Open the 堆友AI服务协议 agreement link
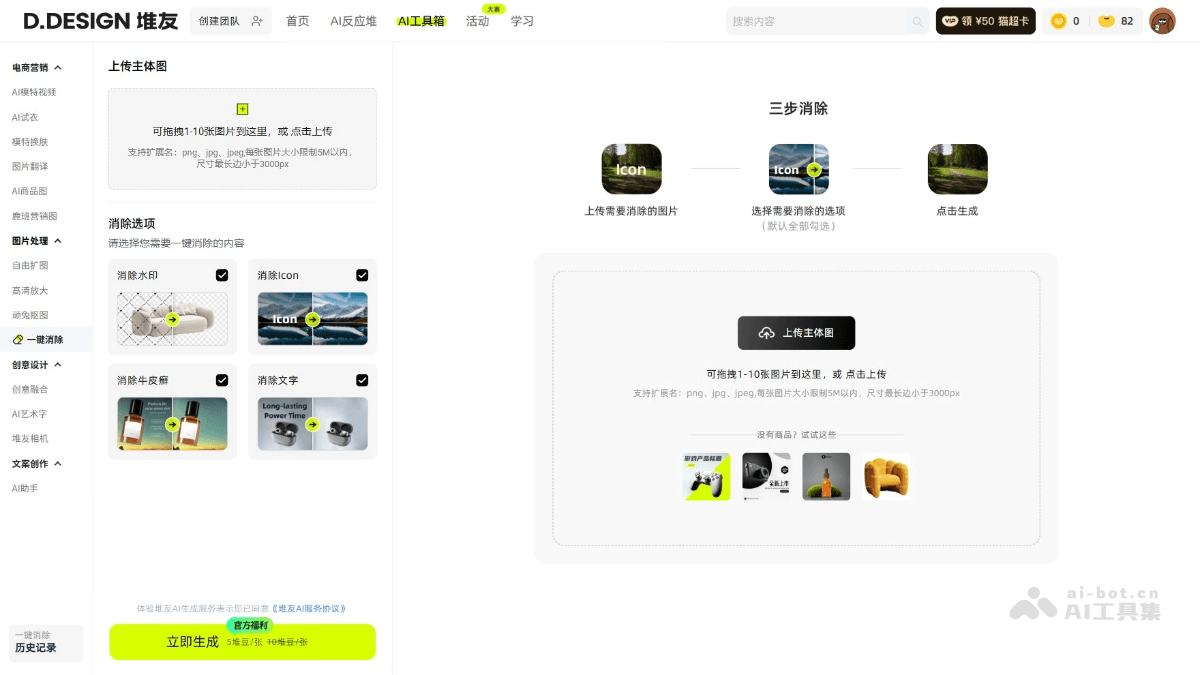1200x675 pixels. click(x=308, y=607)
